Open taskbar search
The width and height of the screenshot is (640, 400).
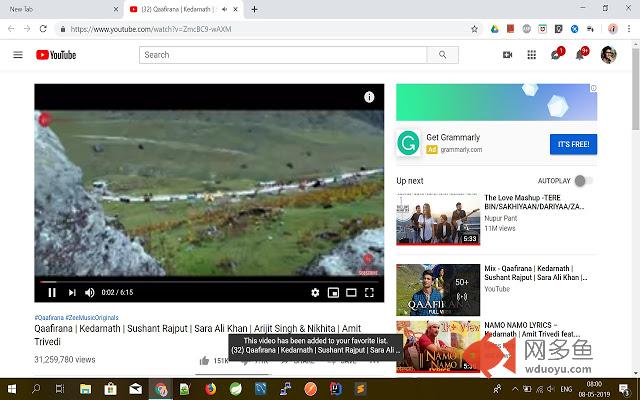tap(36, 389)
